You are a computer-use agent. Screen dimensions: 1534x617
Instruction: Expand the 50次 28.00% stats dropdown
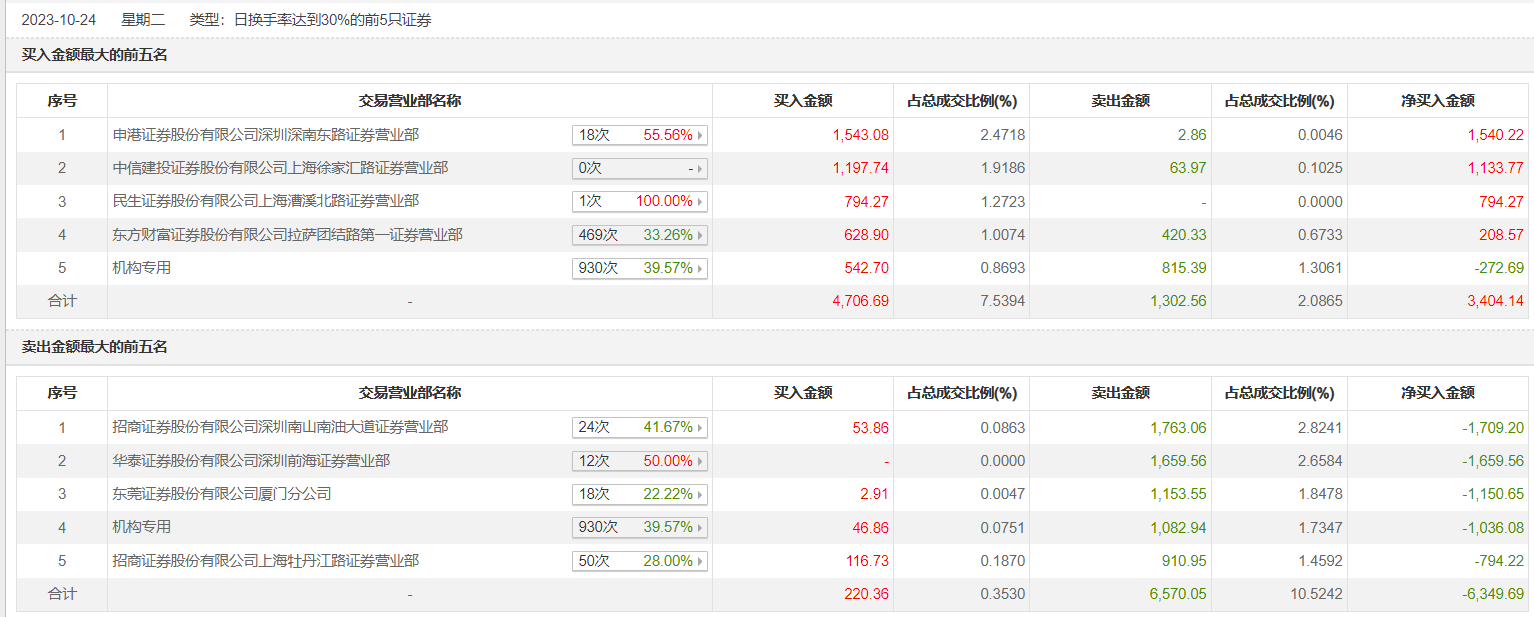click(x=700, y=562)
